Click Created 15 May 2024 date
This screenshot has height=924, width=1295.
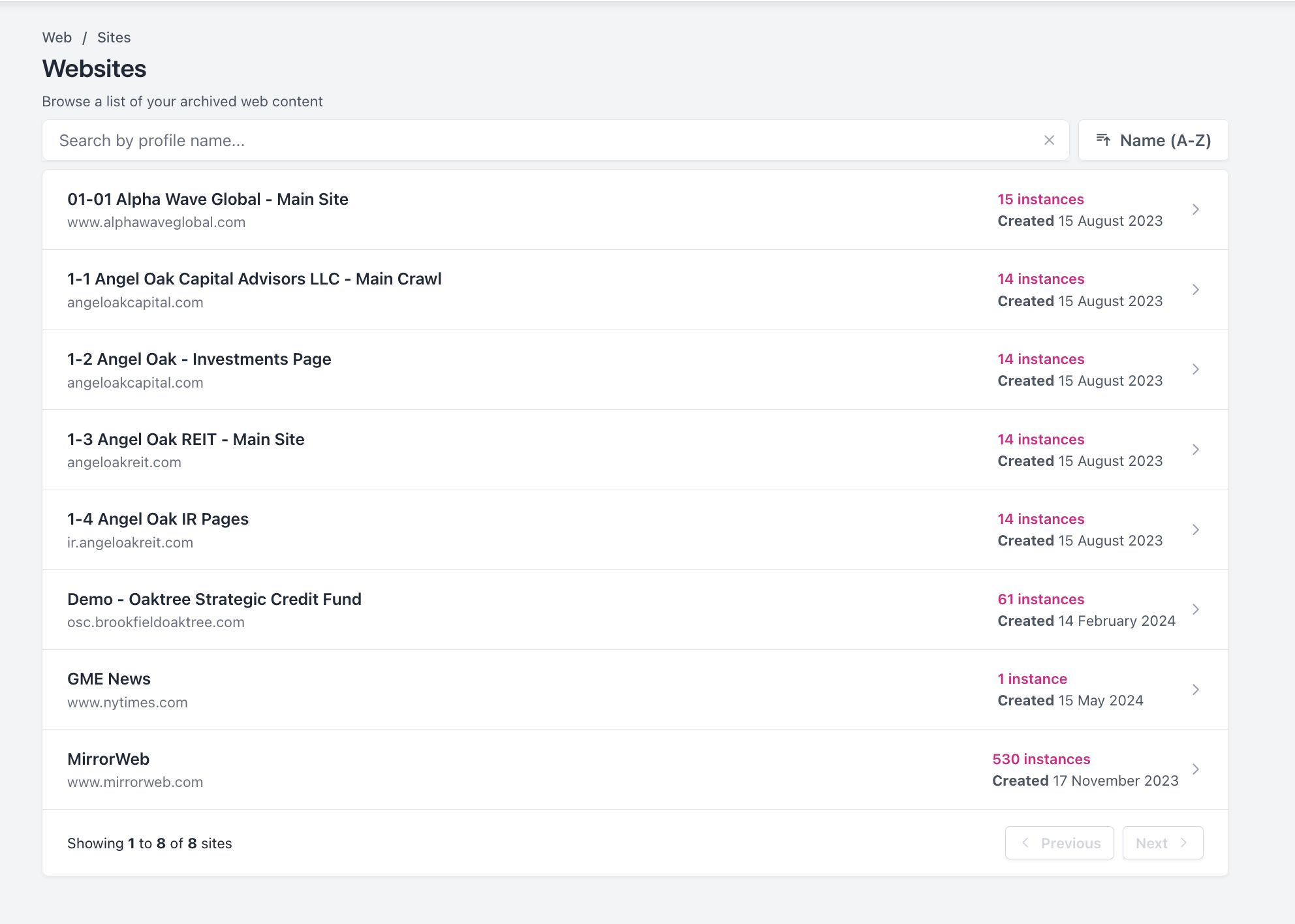click(1070, 700)
